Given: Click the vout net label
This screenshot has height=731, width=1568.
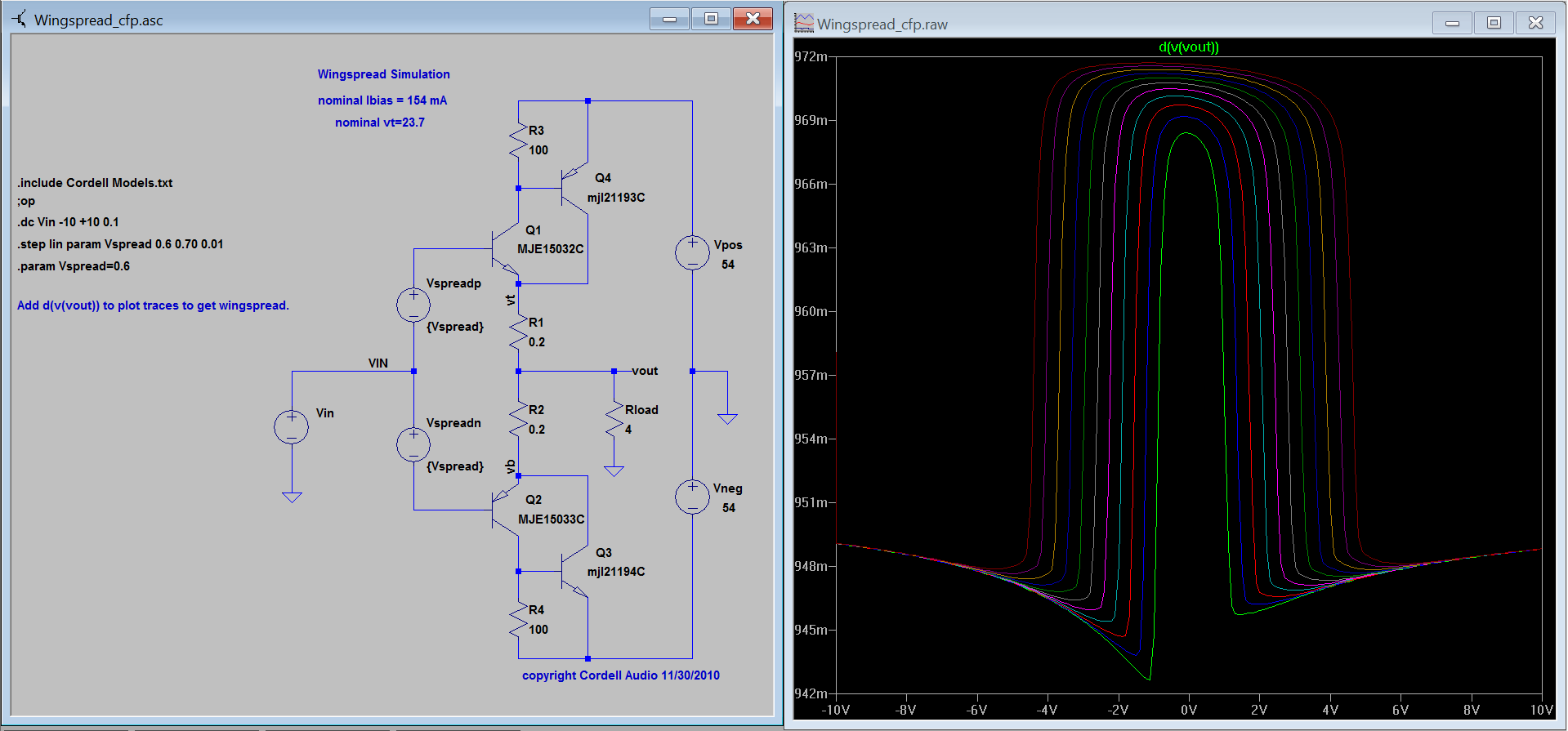Looking at the screenshot, I should (645, 371).
